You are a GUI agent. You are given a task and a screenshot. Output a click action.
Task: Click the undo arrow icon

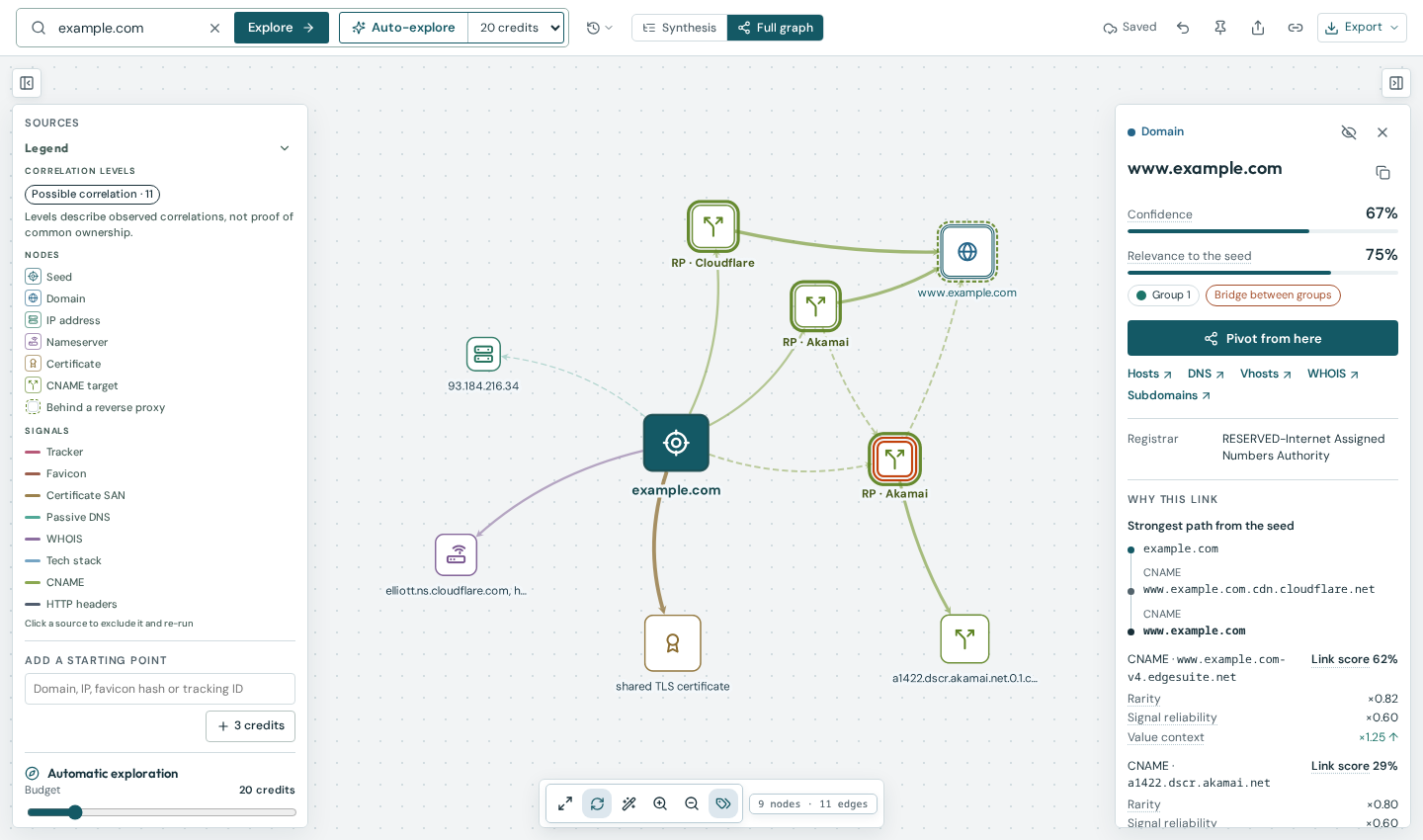point(1183,28)
